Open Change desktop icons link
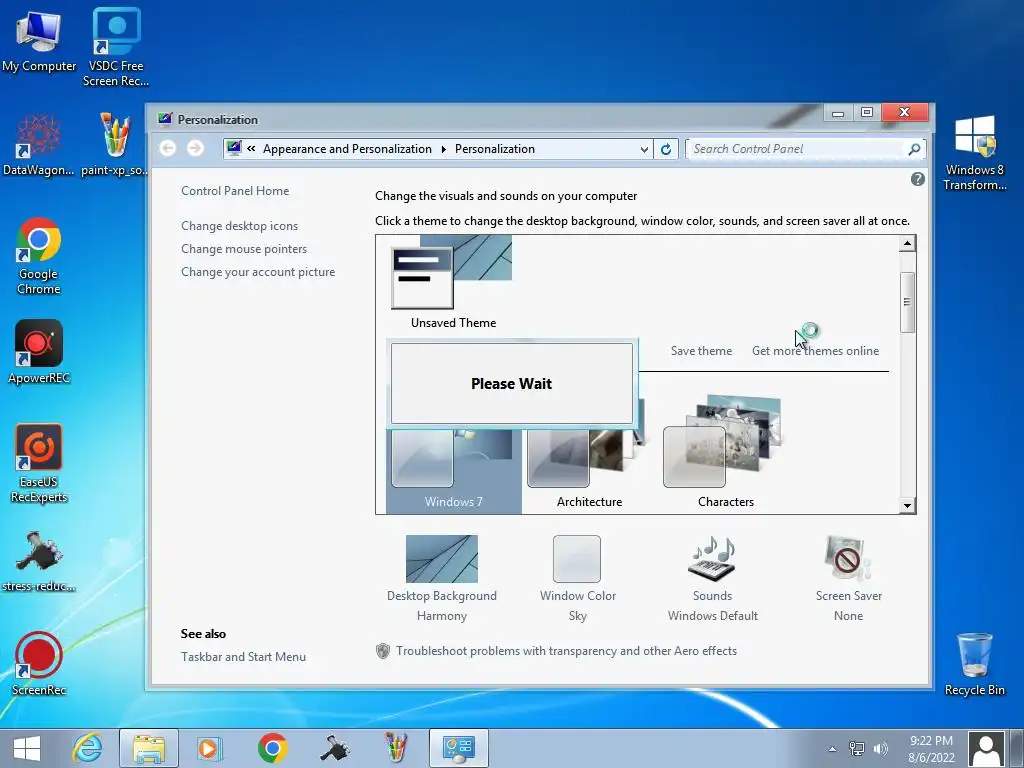 239,225
